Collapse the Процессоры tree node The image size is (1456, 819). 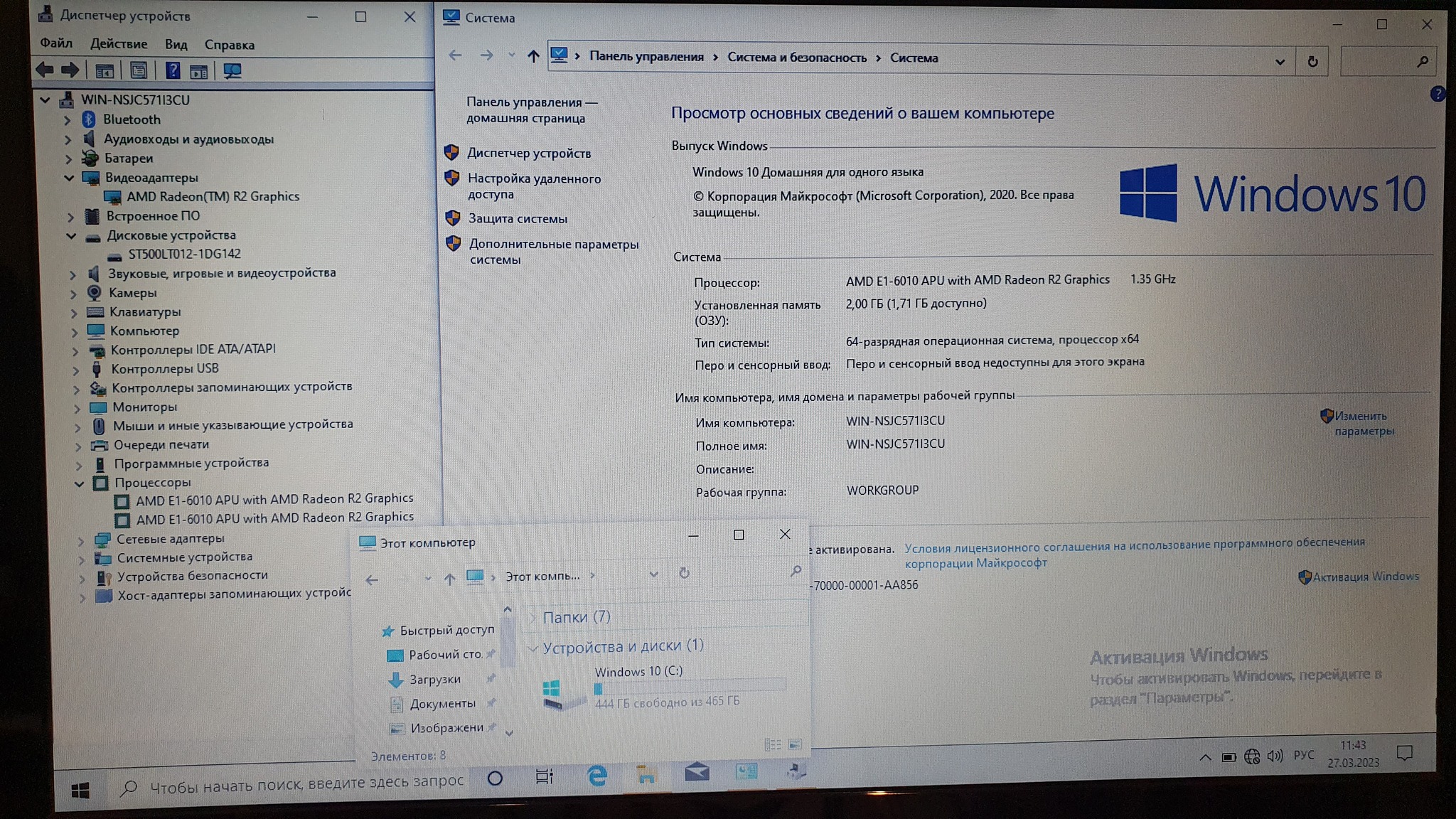79,483
